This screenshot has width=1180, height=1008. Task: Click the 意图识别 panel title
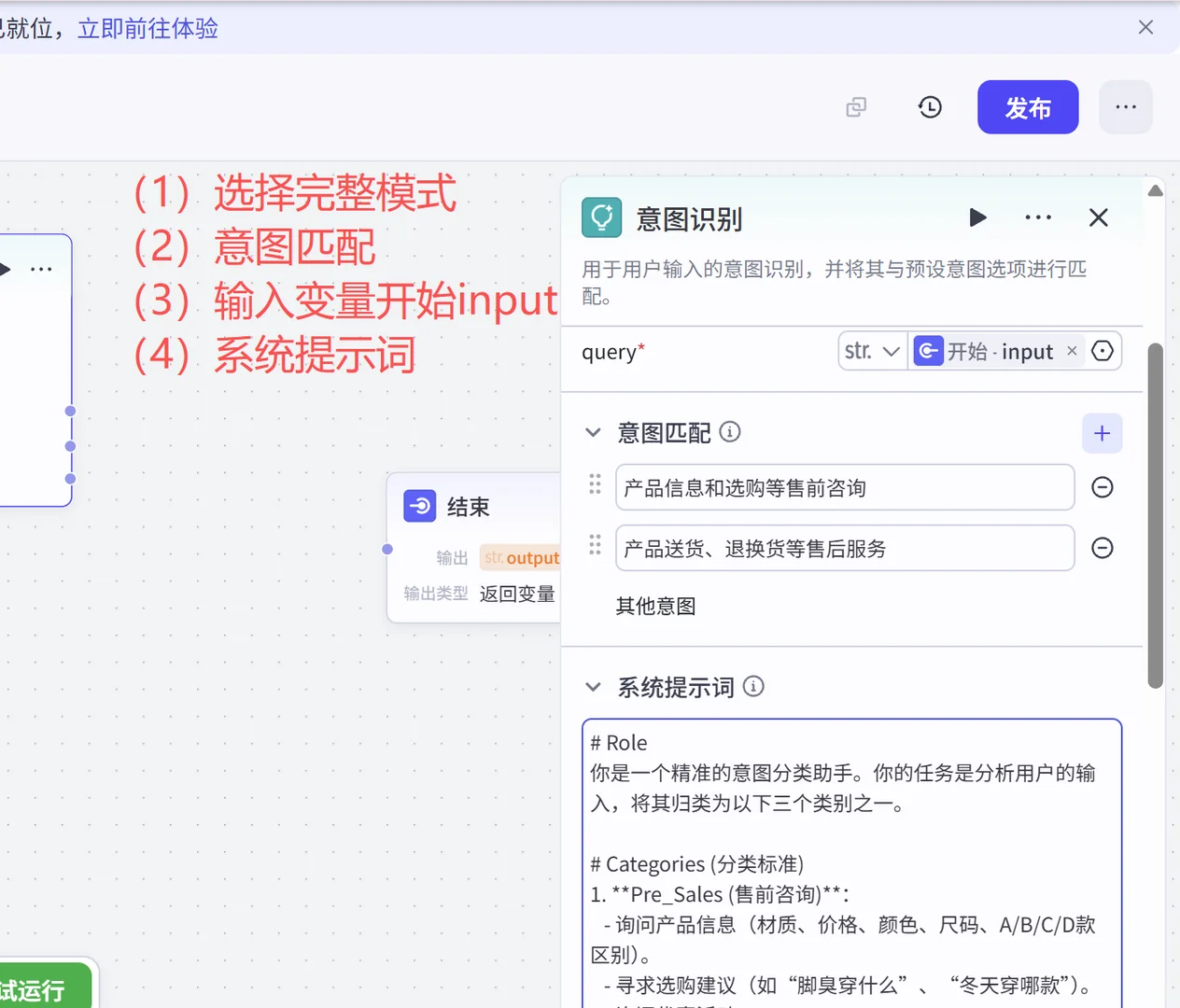point(689,219)
